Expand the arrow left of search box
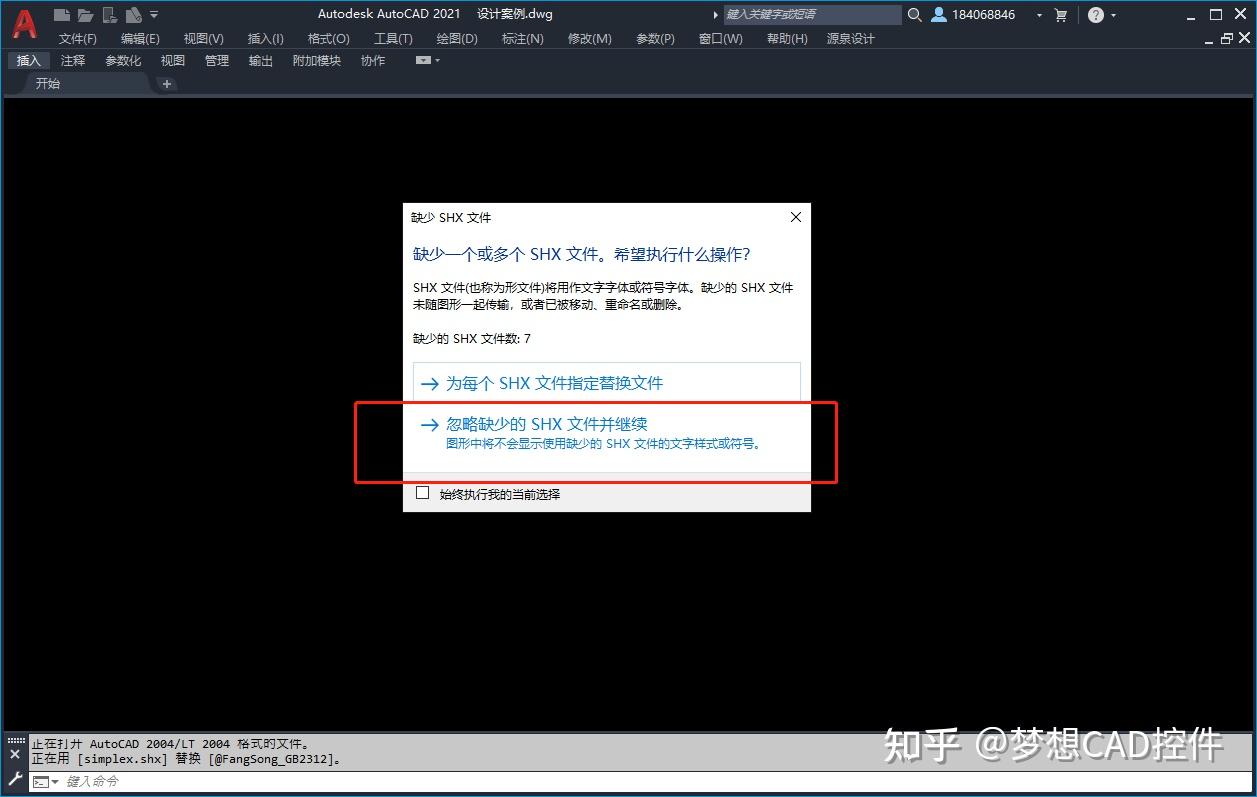 pyautogui.click(x=715, y=15)
